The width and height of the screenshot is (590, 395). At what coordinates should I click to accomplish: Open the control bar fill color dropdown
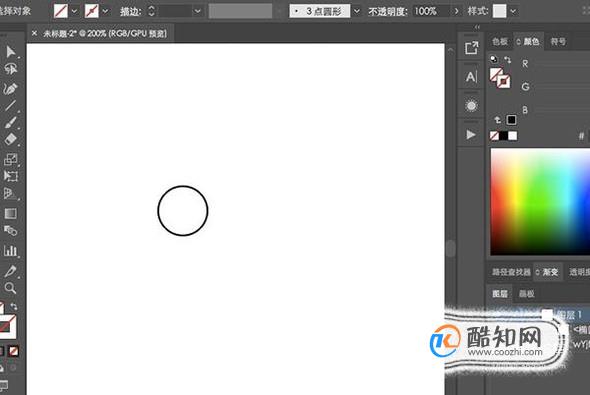(75, 11)
